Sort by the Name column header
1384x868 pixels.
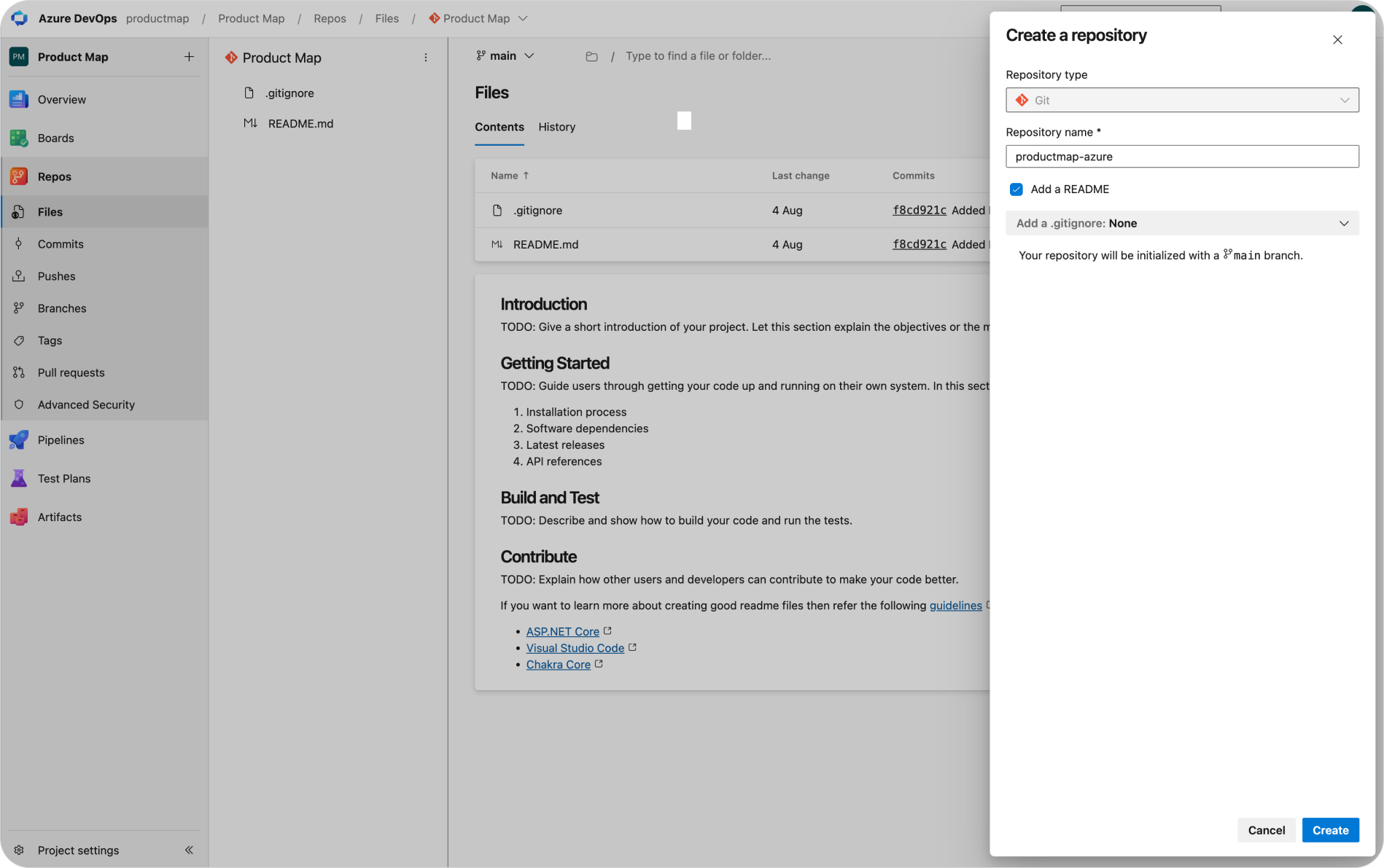point(510,176)
